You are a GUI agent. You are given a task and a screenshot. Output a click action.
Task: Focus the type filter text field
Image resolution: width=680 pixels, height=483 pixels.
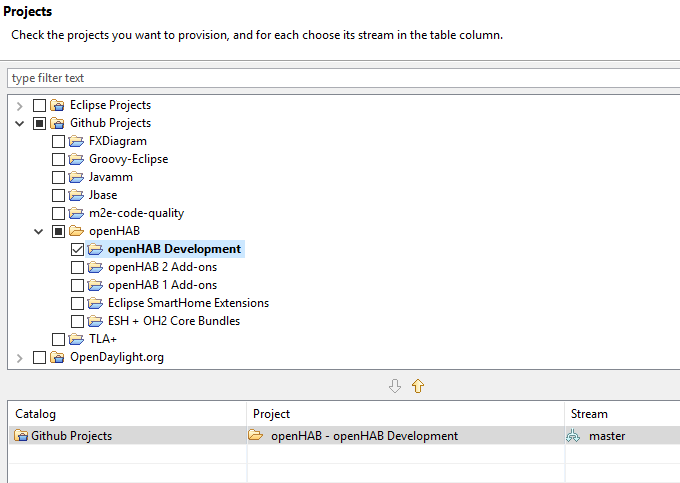[343, 78]
